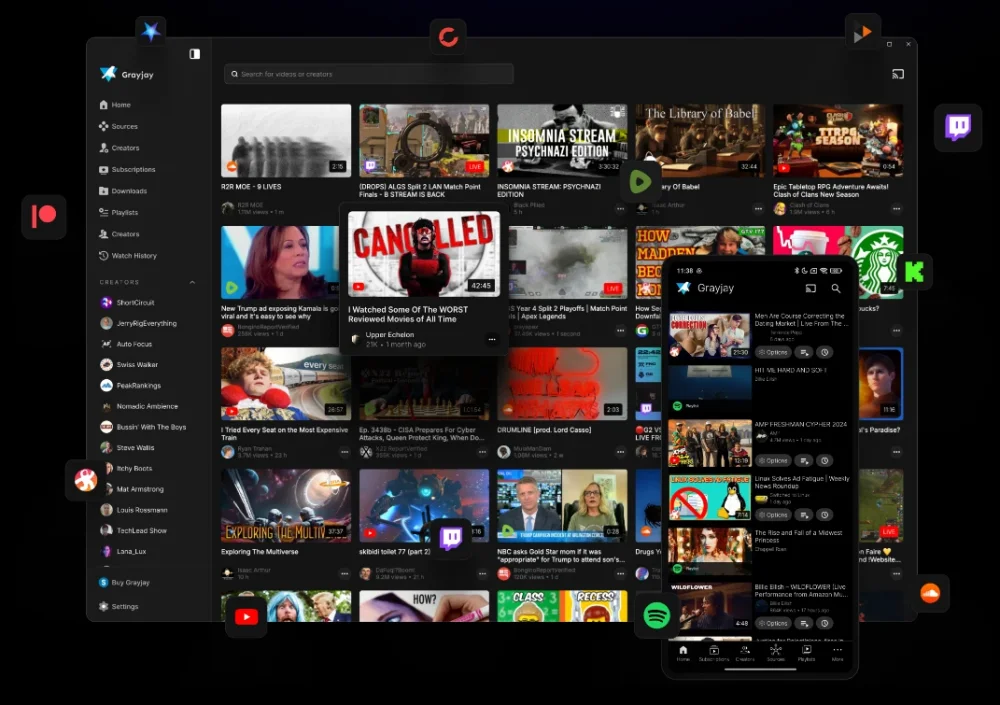Click the Buy Grayjay link
1000x705 pixels.
pyautogui.click(x=130, y=582)
